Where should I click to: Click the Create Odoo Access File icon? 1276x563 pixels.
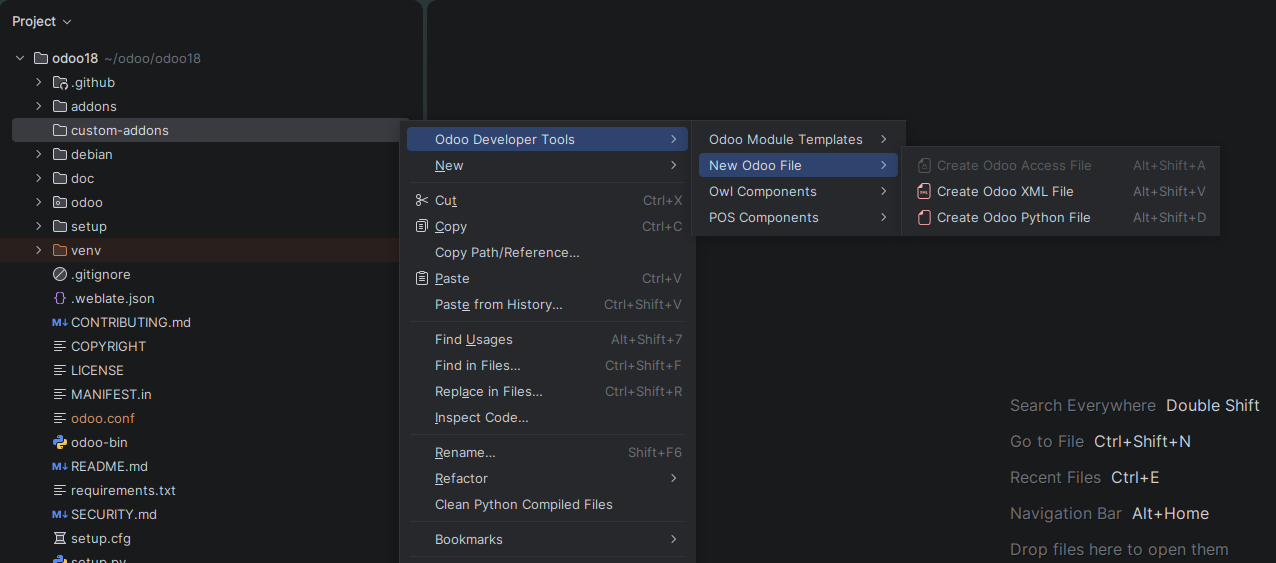(x=924, y=165)
